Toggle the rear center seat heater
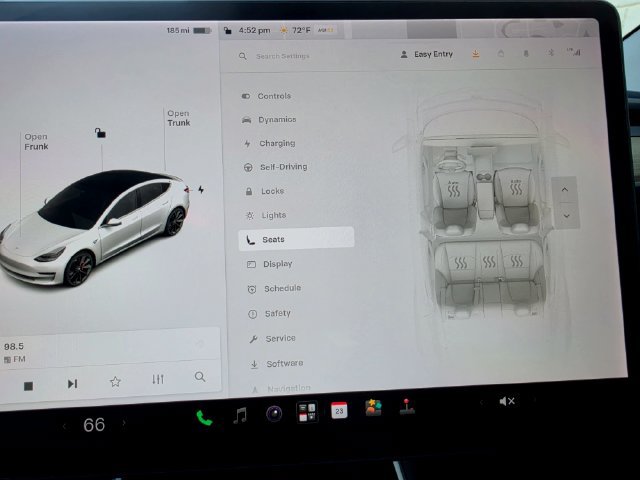This screenshot has height=480, width=640. [489, 262]
